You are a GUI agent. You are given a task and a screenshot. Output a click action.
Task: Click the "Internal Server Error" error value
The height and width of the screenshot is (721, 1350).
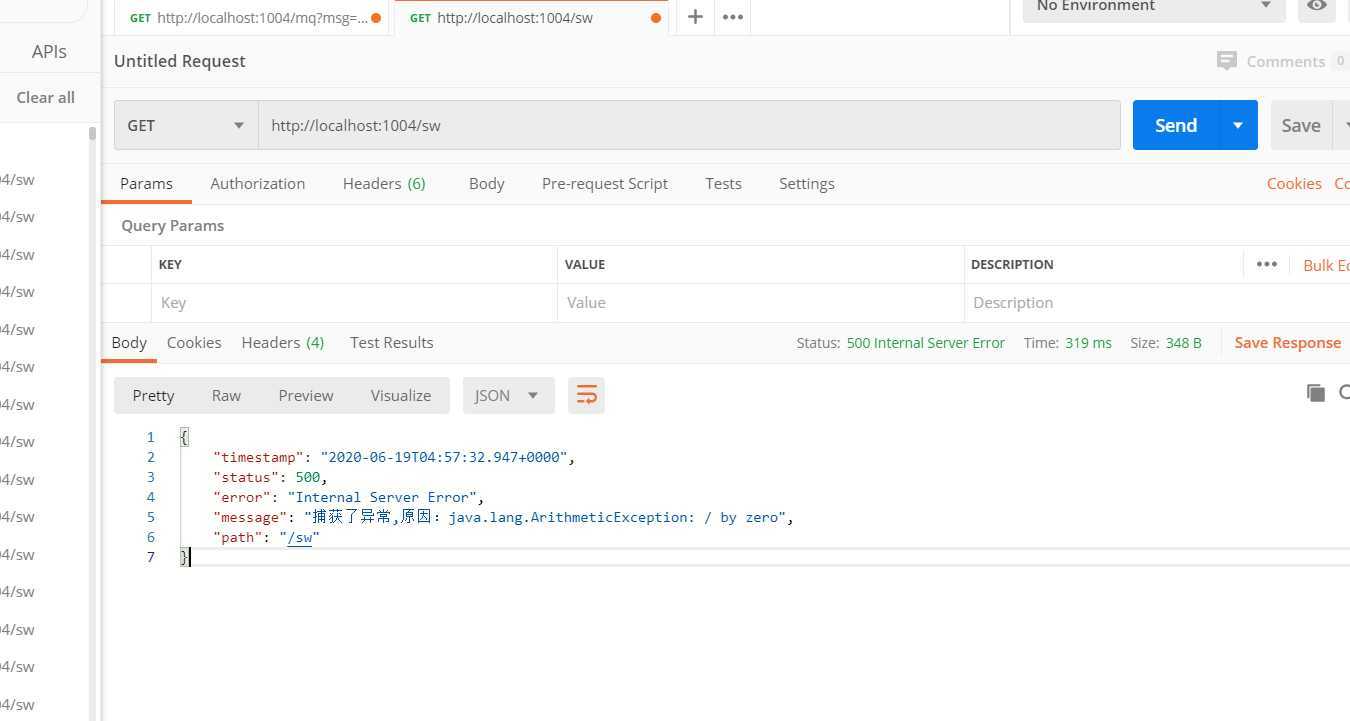pyautogui.click(x=382, y=497)
